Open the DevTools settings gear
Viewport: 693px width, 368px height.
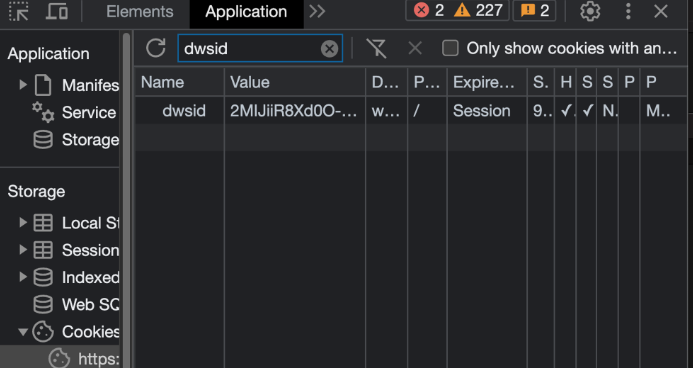[x=590, y=11]
